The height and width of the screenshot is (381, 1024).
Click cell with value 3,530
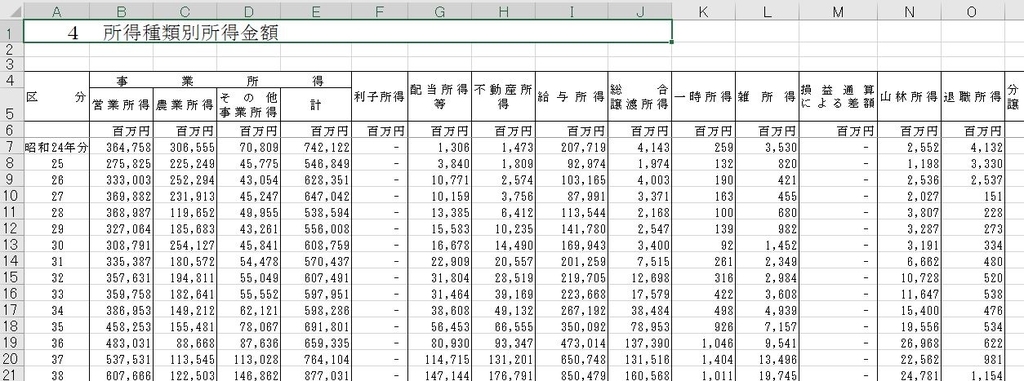[767, 146]
